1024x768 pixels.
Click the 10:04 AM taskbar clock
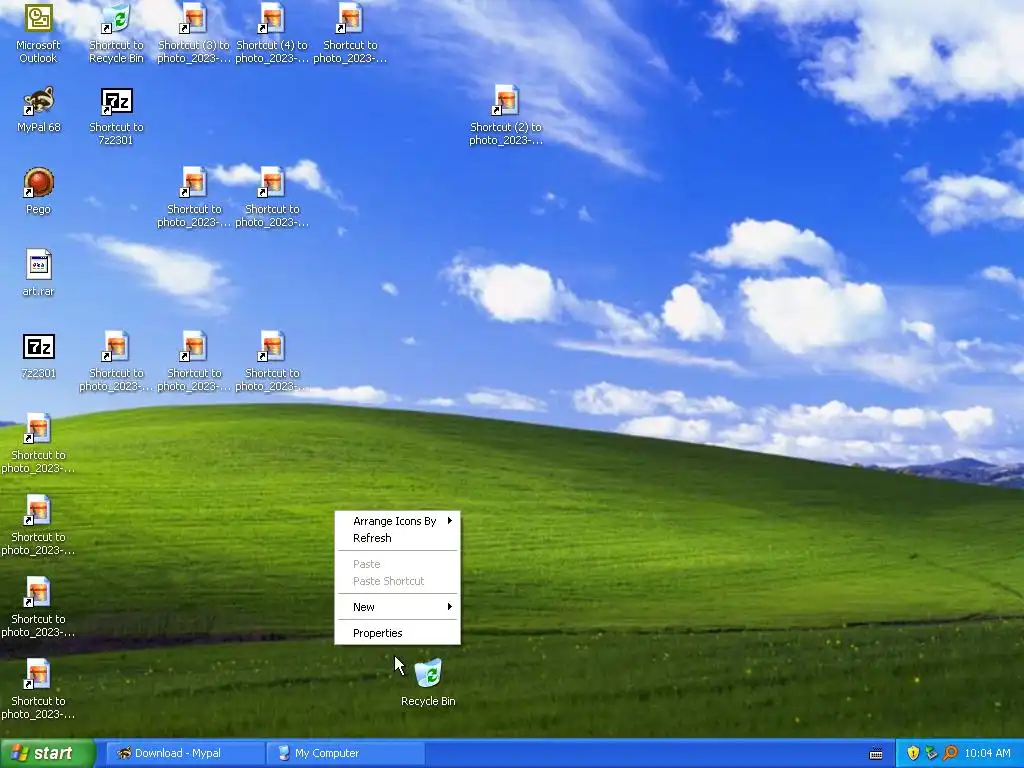[987, 753]
